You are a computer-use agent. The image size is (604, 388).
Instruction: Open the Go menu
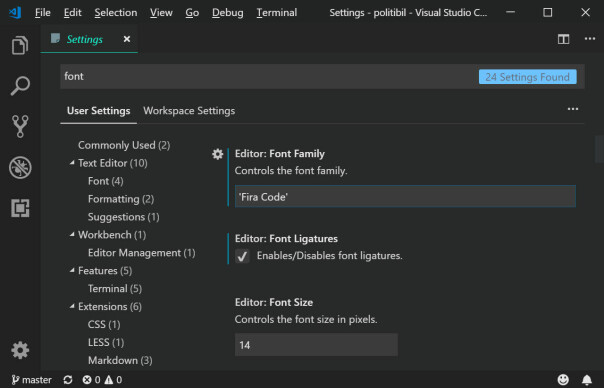click(192, 13)
